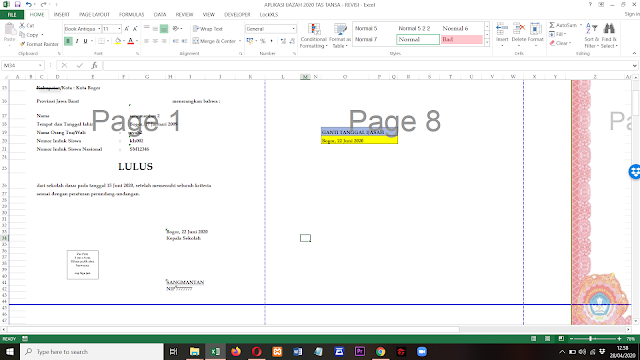Select the Bad cell style

(x=462, y=40)
